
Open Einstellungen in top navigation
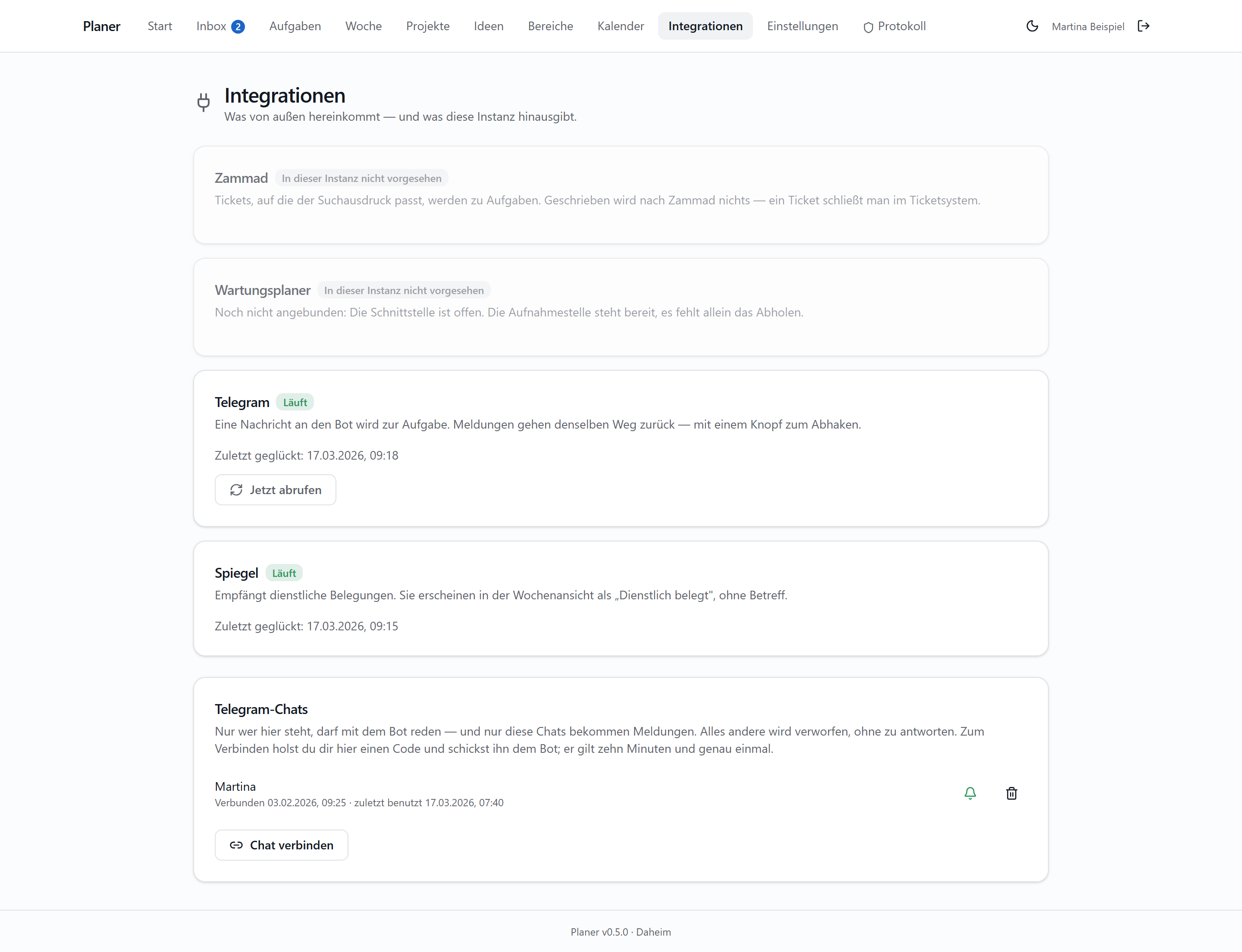(802, 26)
